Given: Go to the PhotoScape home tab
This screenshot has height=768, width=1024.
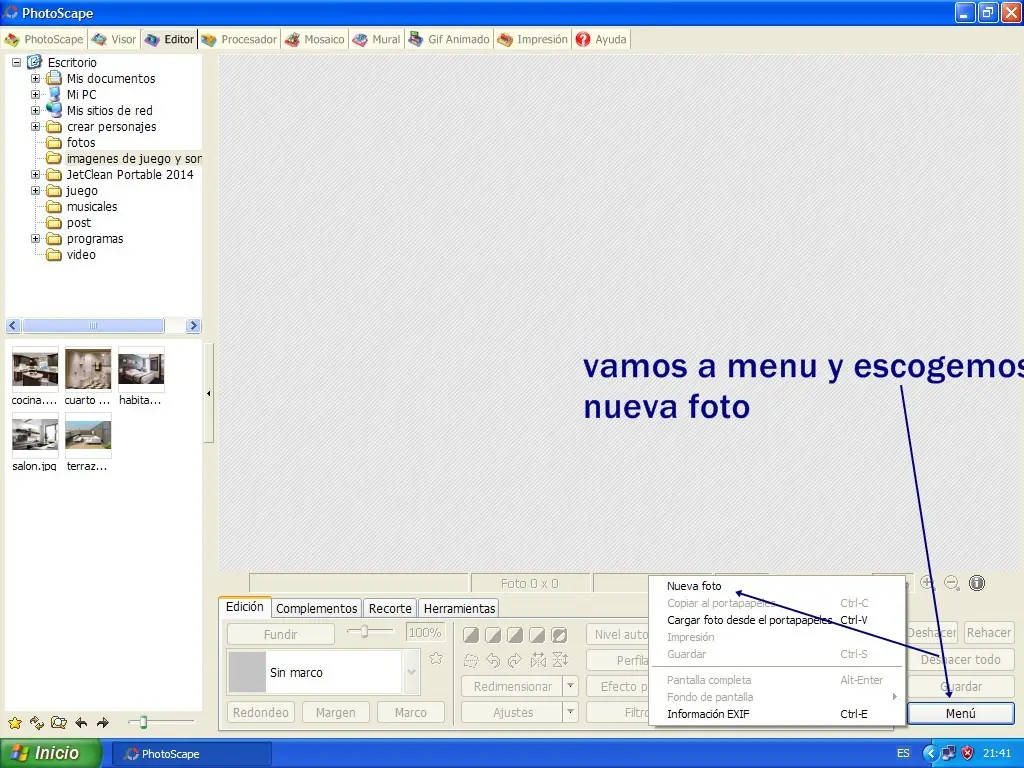Looking at the screenshot, I should (44, 39).
